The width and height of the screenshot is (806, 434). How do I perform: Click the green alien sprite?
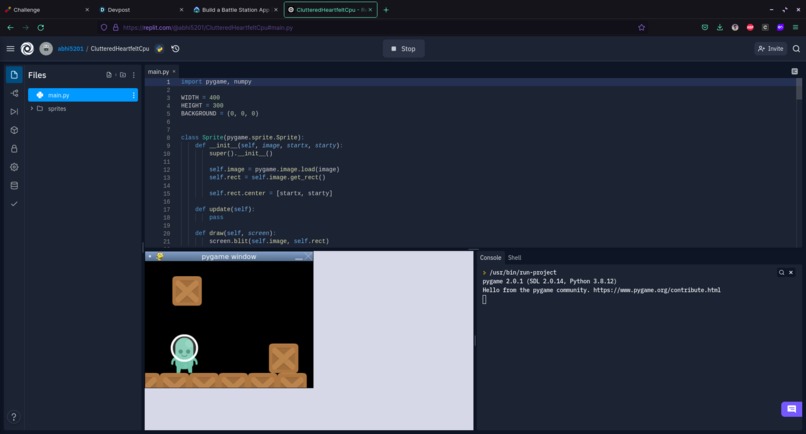(184, 353)
